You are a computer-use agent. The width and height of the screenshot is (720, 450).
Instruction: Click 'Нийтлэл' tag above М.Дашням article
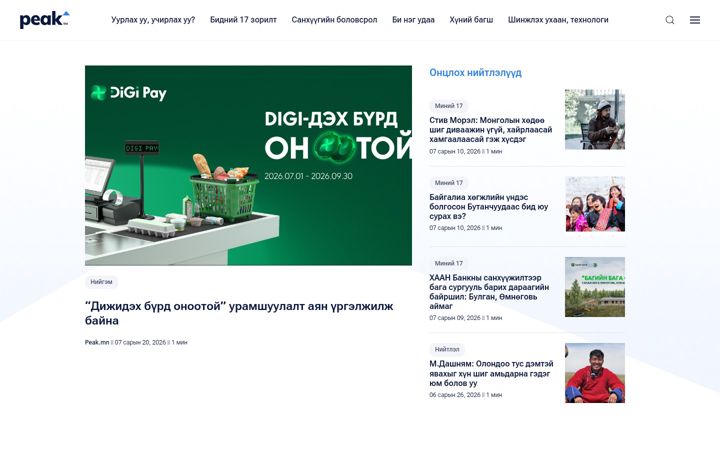click(x=447, y=349)
